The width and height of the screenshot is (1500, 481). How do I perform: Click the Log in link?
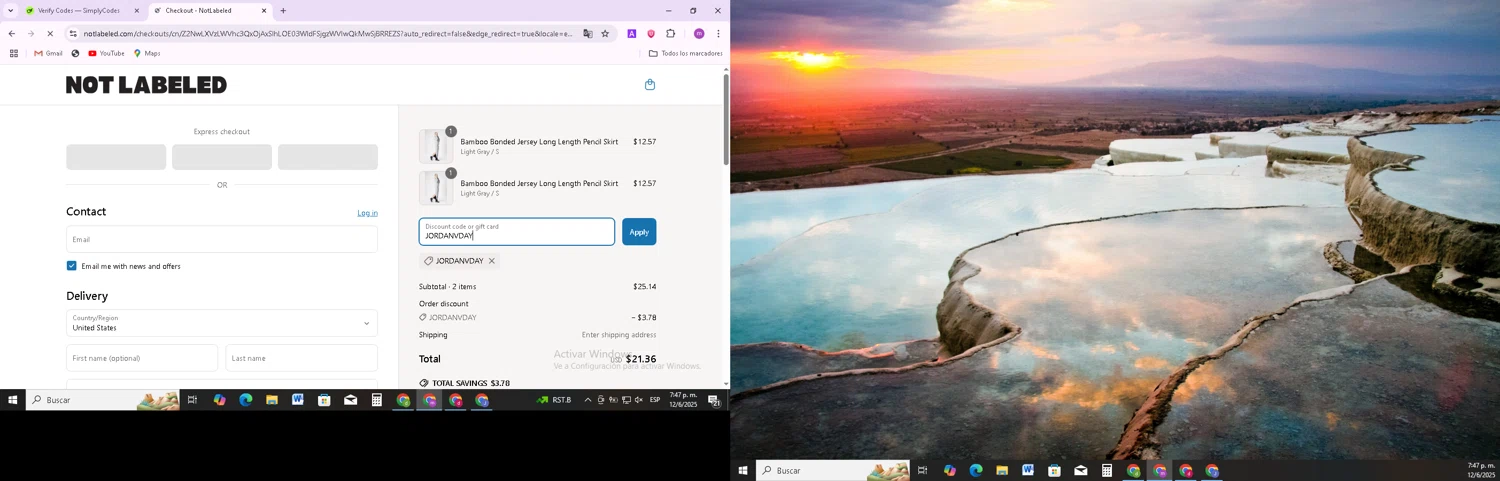(368, 213)
